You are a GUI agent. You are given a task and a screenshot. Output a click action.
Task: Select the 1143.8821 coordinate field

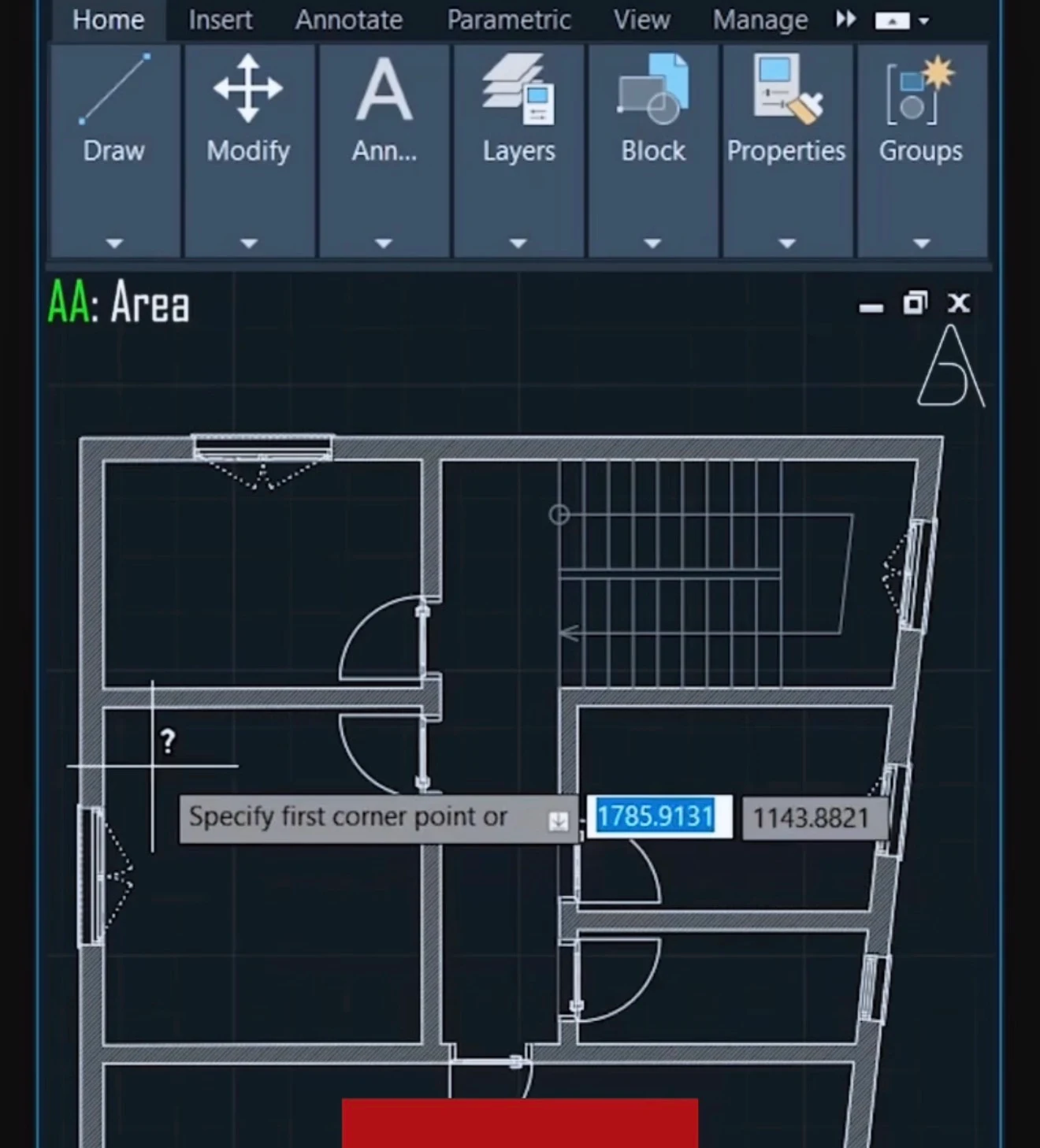point(812,818)
